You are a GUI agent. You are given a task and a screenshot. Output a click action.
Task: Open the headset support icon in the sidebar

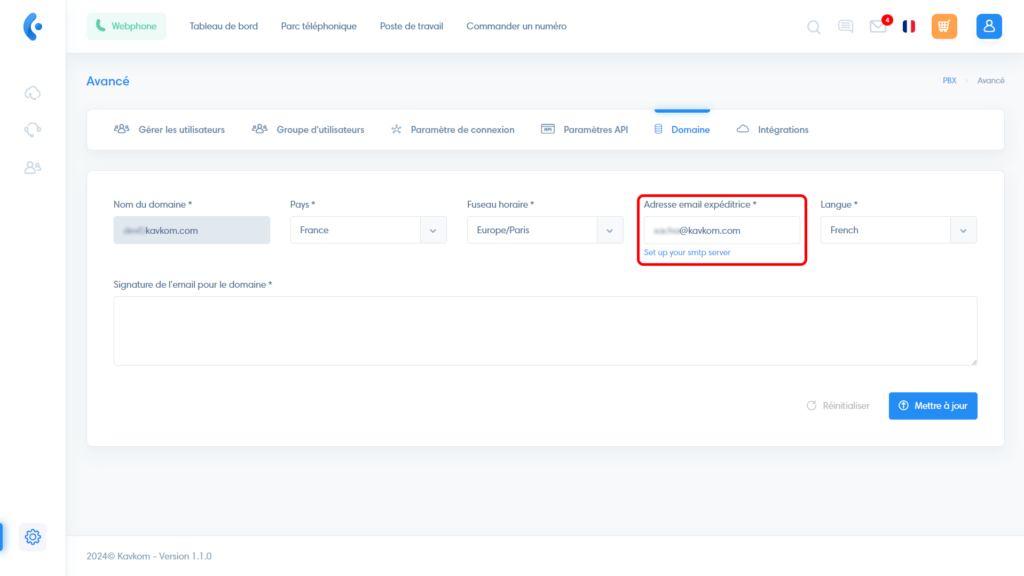[33, 130]
